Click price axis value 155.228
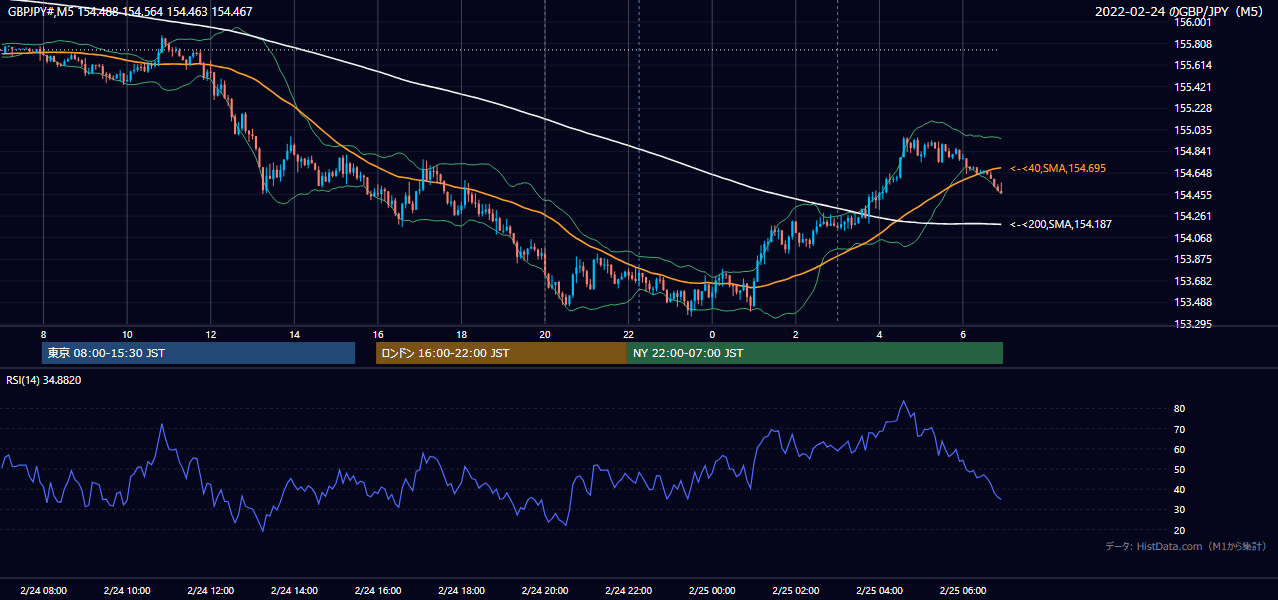This screenshot has height=600, width=1278. [1193, 108]
